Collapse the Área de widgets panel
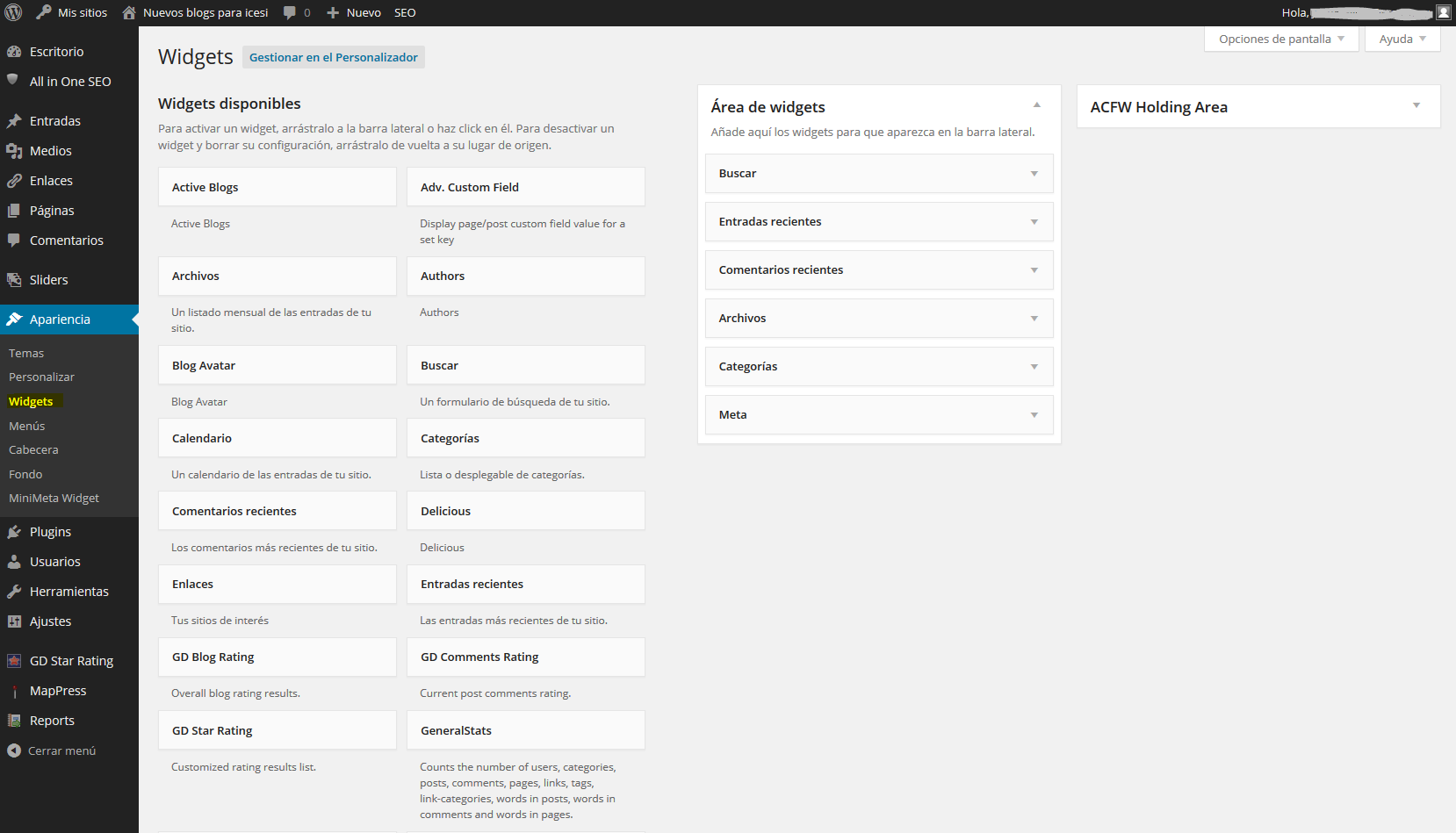The width and height of the screenshot is (1456, 833). (1036, 105)
